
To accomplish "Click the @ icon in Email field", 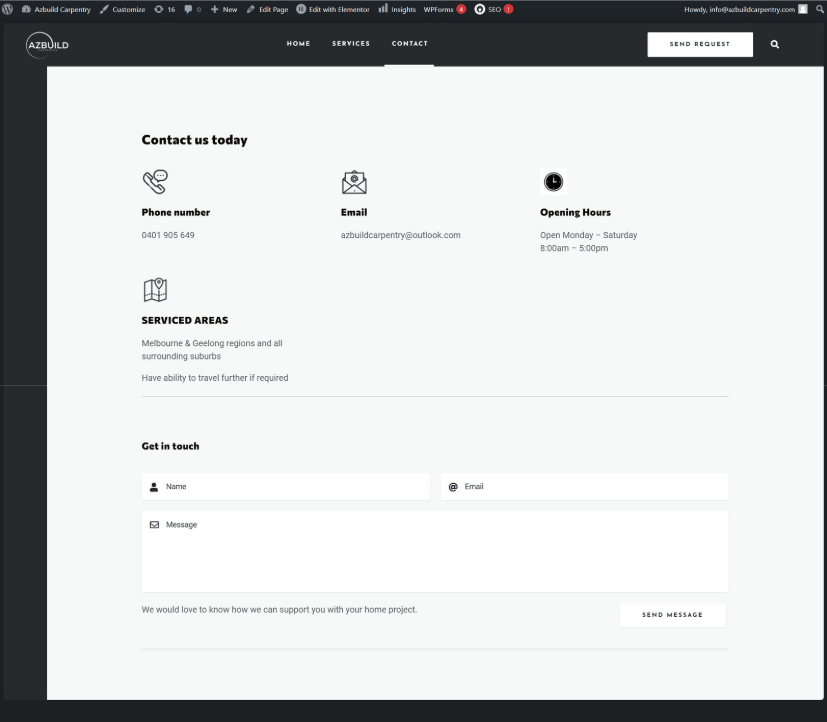I will pos(453,487).
